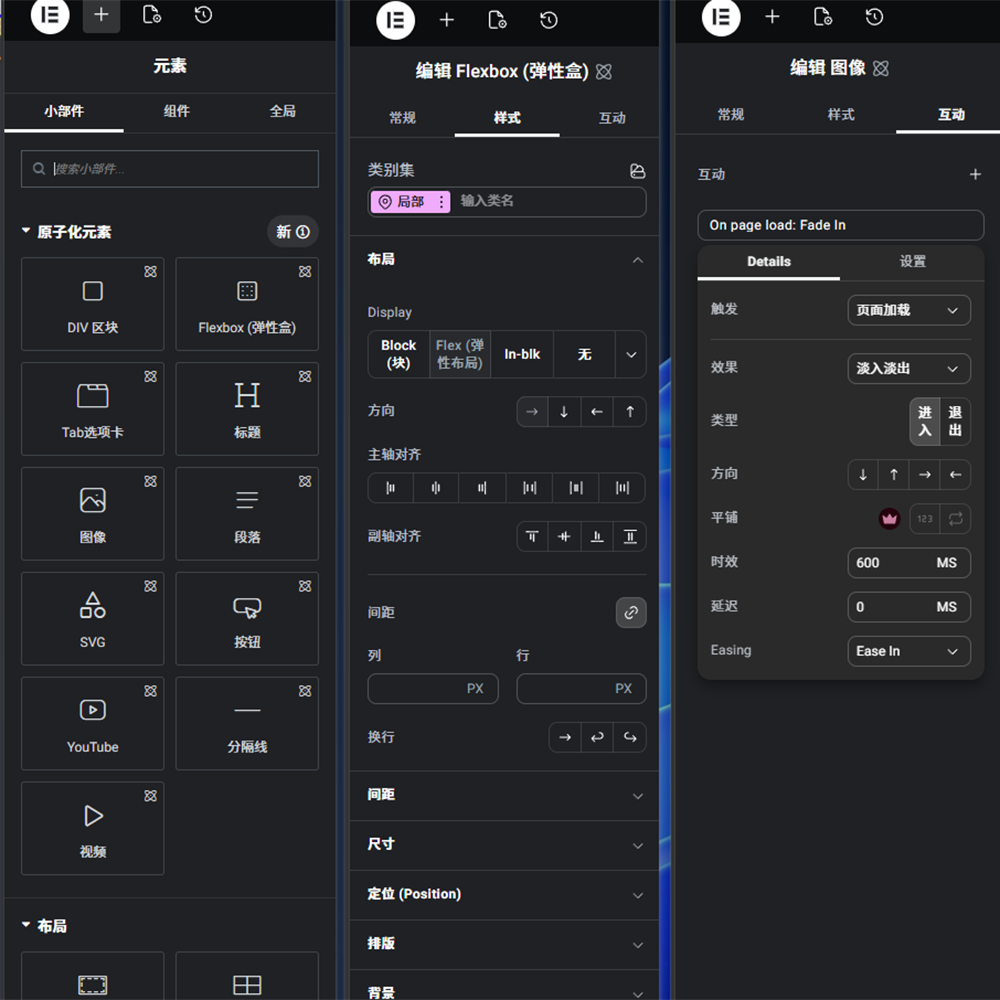Click the 新 badge next to 原子化元素

coord(292,231)
